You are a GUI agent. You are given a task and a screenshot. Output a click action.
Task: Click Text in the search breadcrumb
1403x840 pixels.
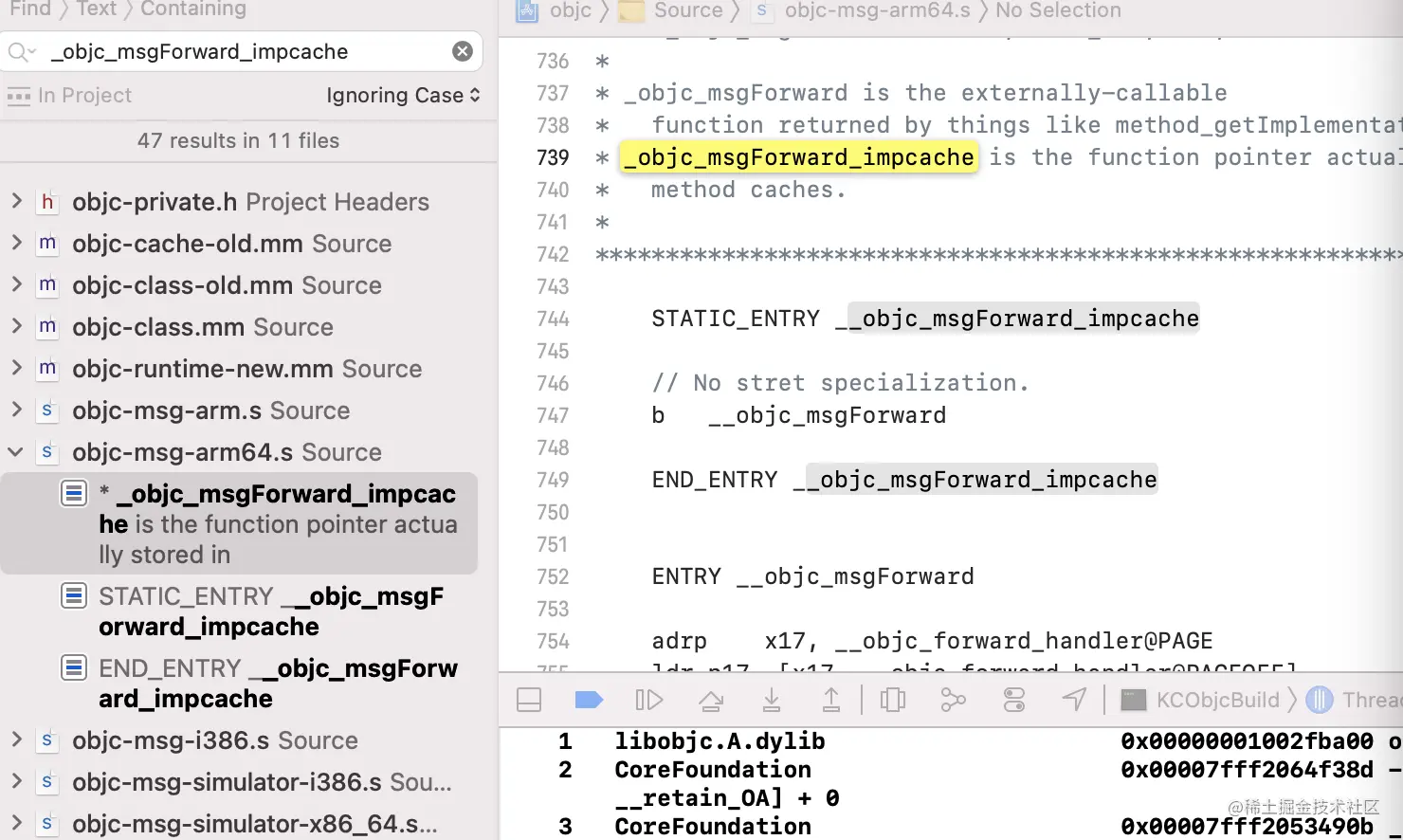click(x=97, y=9)
